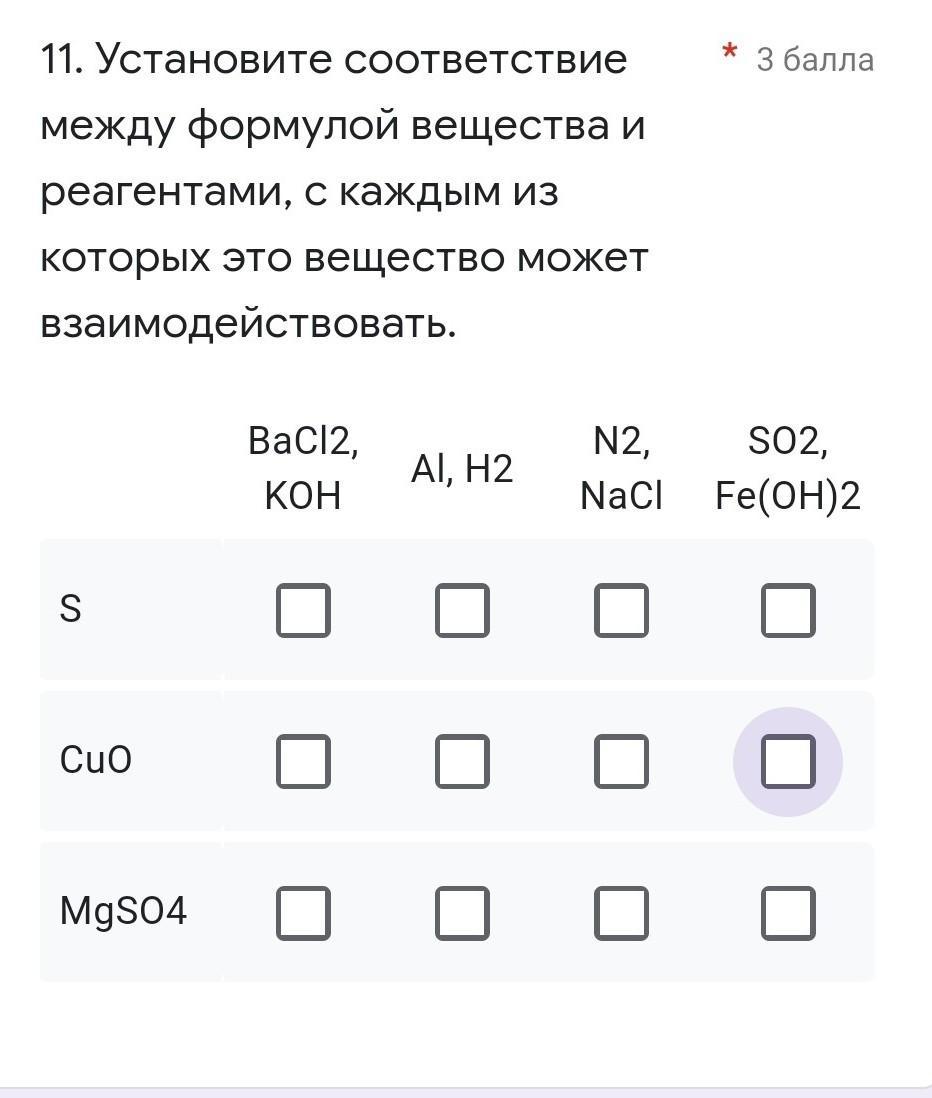
Task: Tick CuO checkbox for Al, H2
Action: pyautogui.click(x=462, y=761)
